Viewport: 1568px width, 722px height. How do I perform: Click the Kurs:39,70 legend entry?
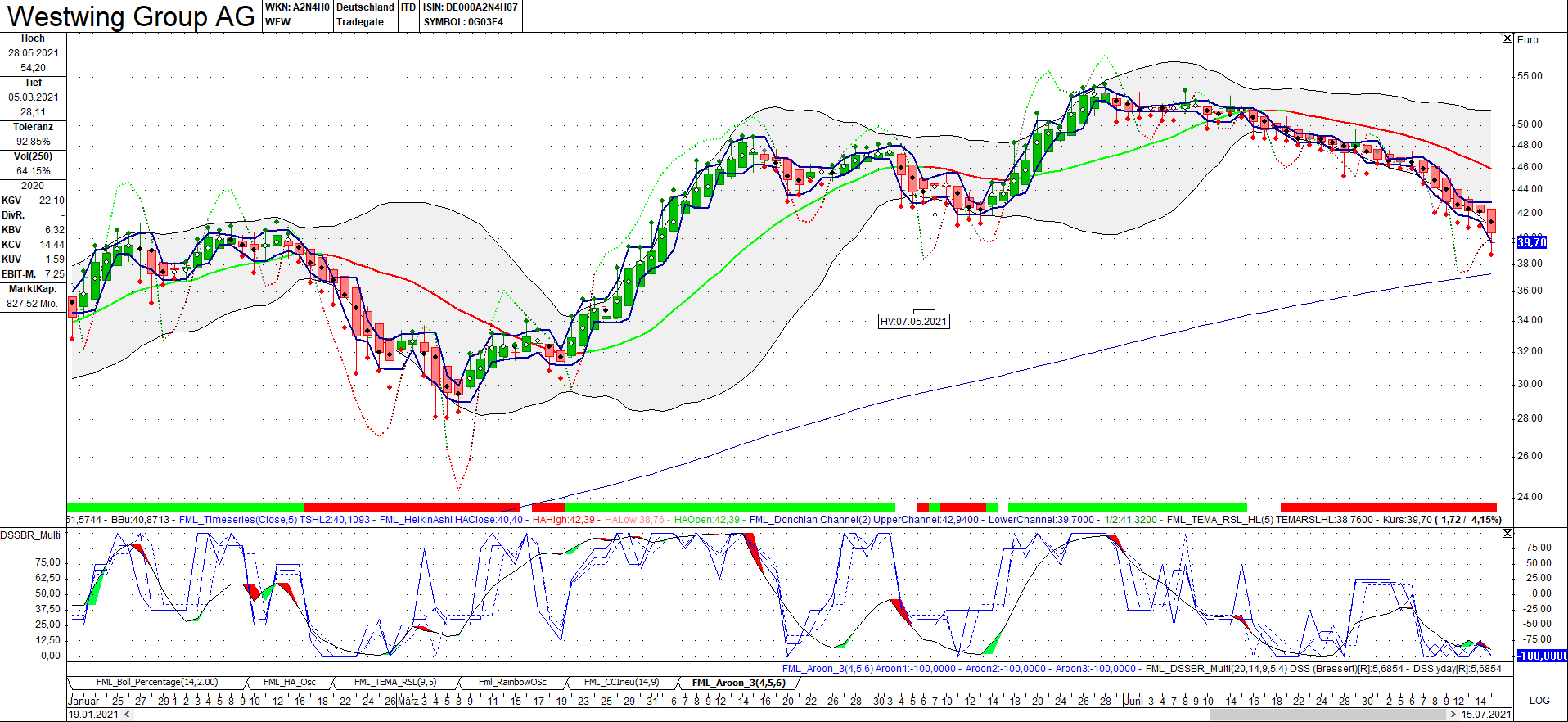[x=1408, y=520]
